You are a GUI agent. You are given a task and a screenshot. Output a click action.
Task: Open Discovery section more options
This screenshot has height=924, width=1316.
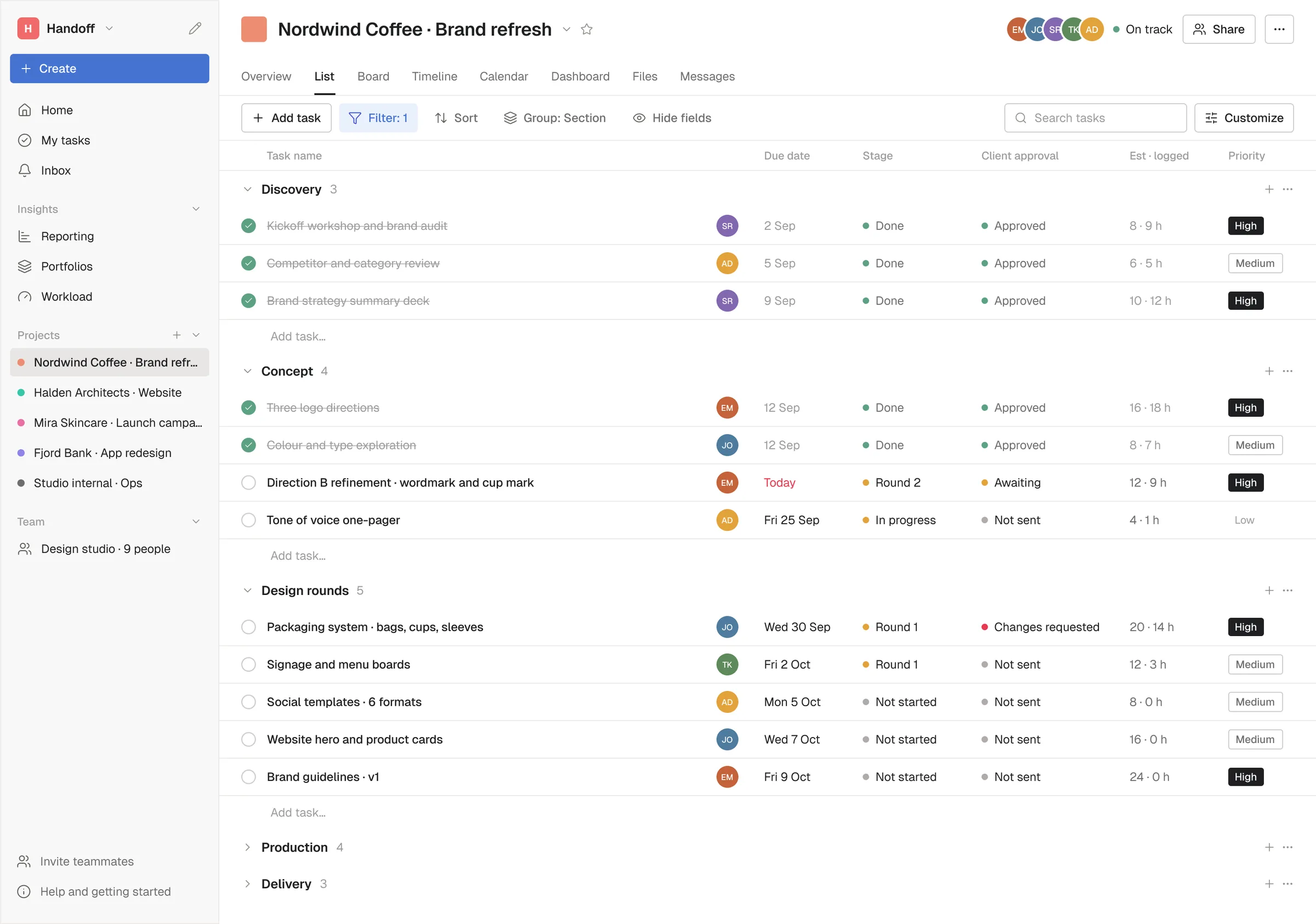(1287, 189)
